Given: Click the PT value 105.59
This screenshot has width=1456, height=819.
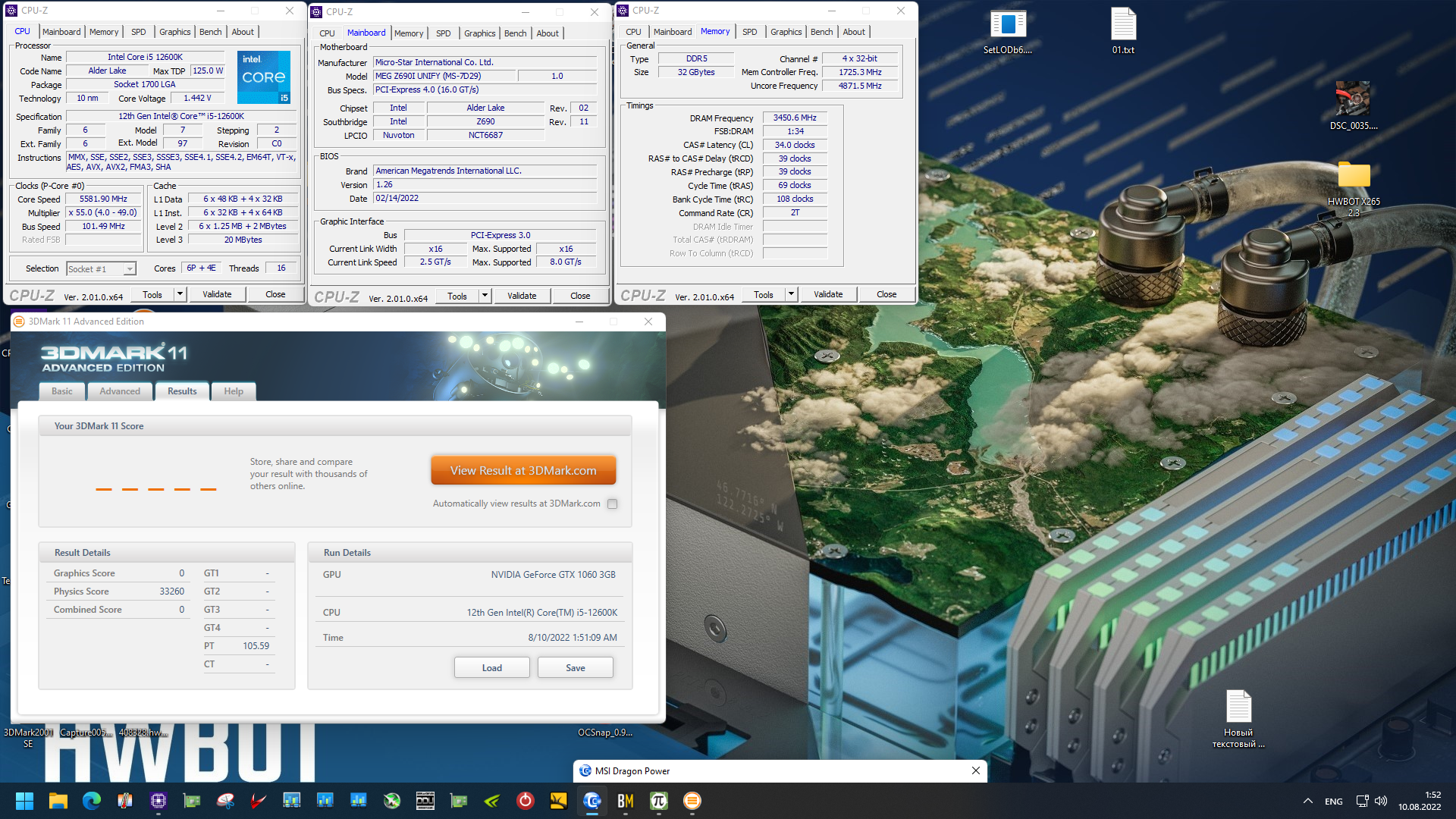Looking at the screenshot, I should pos(256,646).
